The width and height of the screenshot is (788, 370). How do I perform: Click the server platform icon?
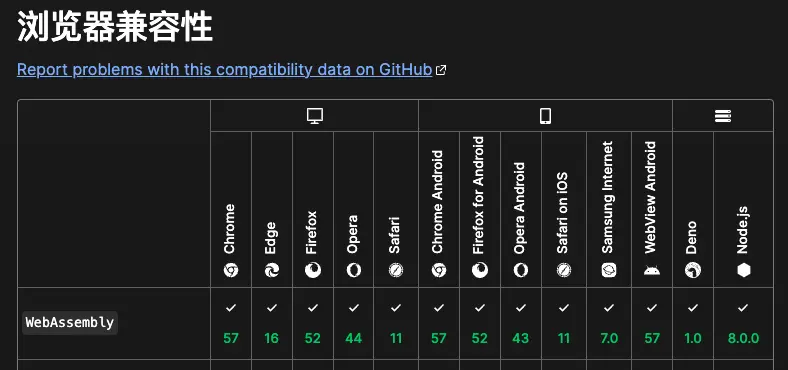pyautogui.click(x=723, y=116)
